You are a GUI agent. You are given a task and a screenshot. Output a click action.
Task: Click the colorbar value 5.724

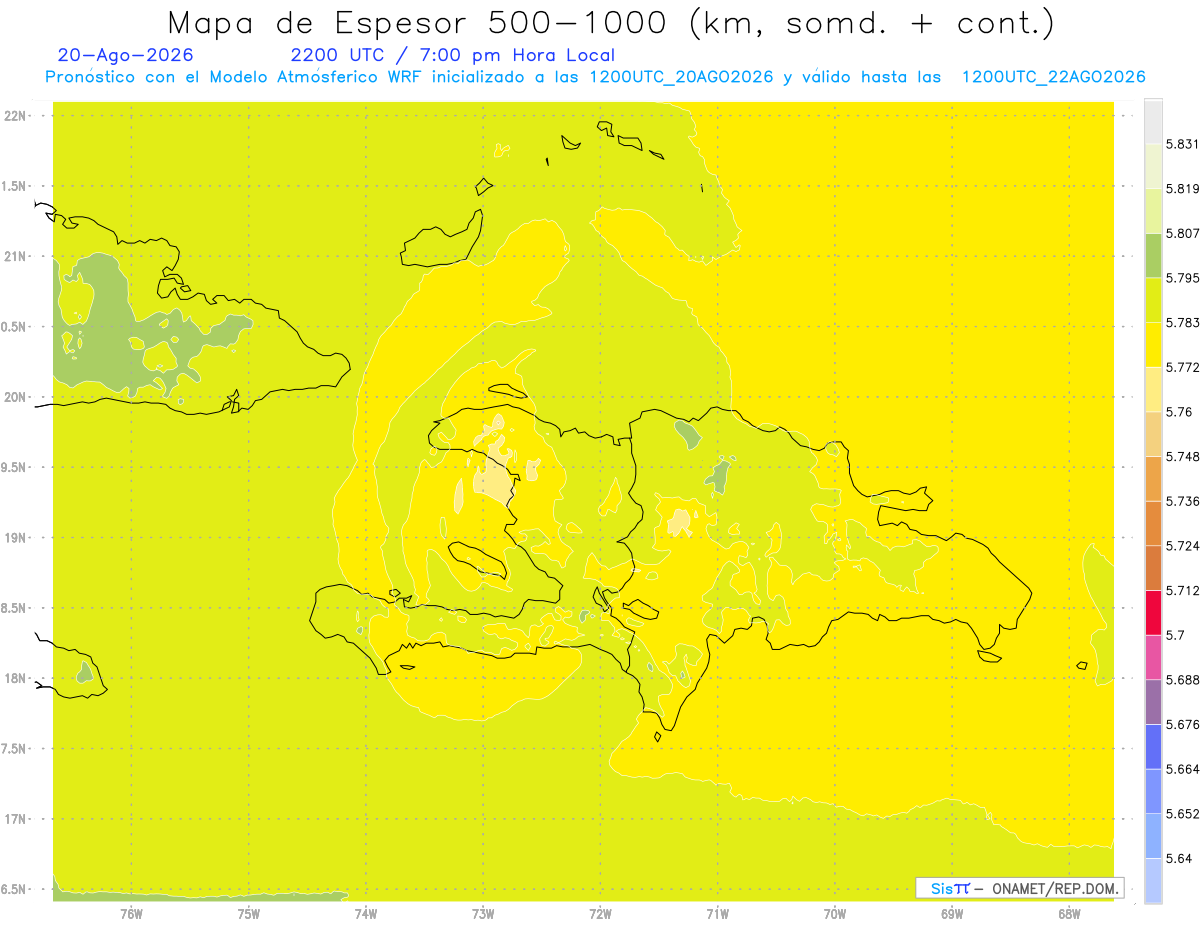coord(1183,546)
